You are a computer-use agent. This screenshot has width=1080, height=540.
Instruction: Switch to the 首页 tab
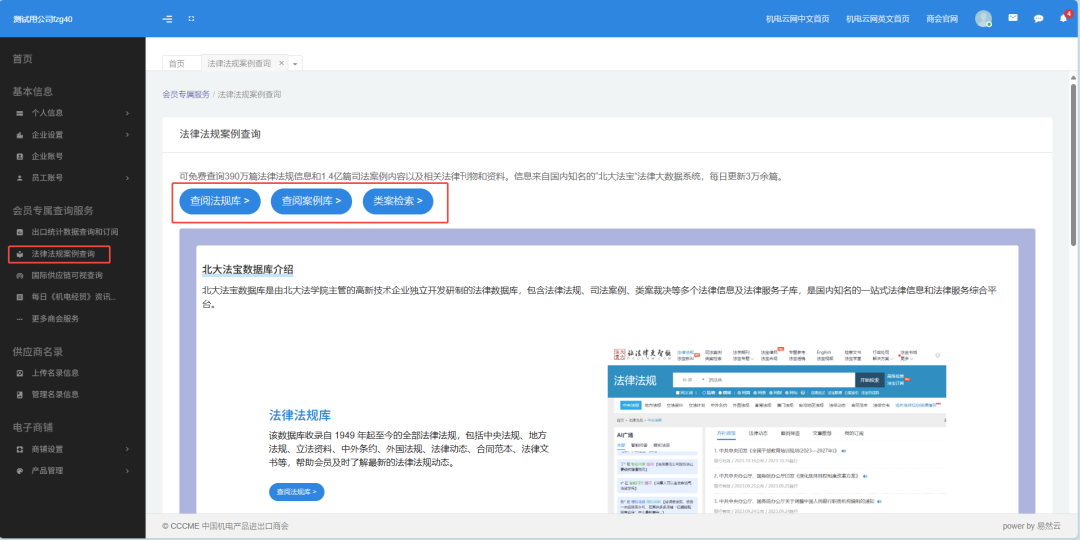pos(177,63)
